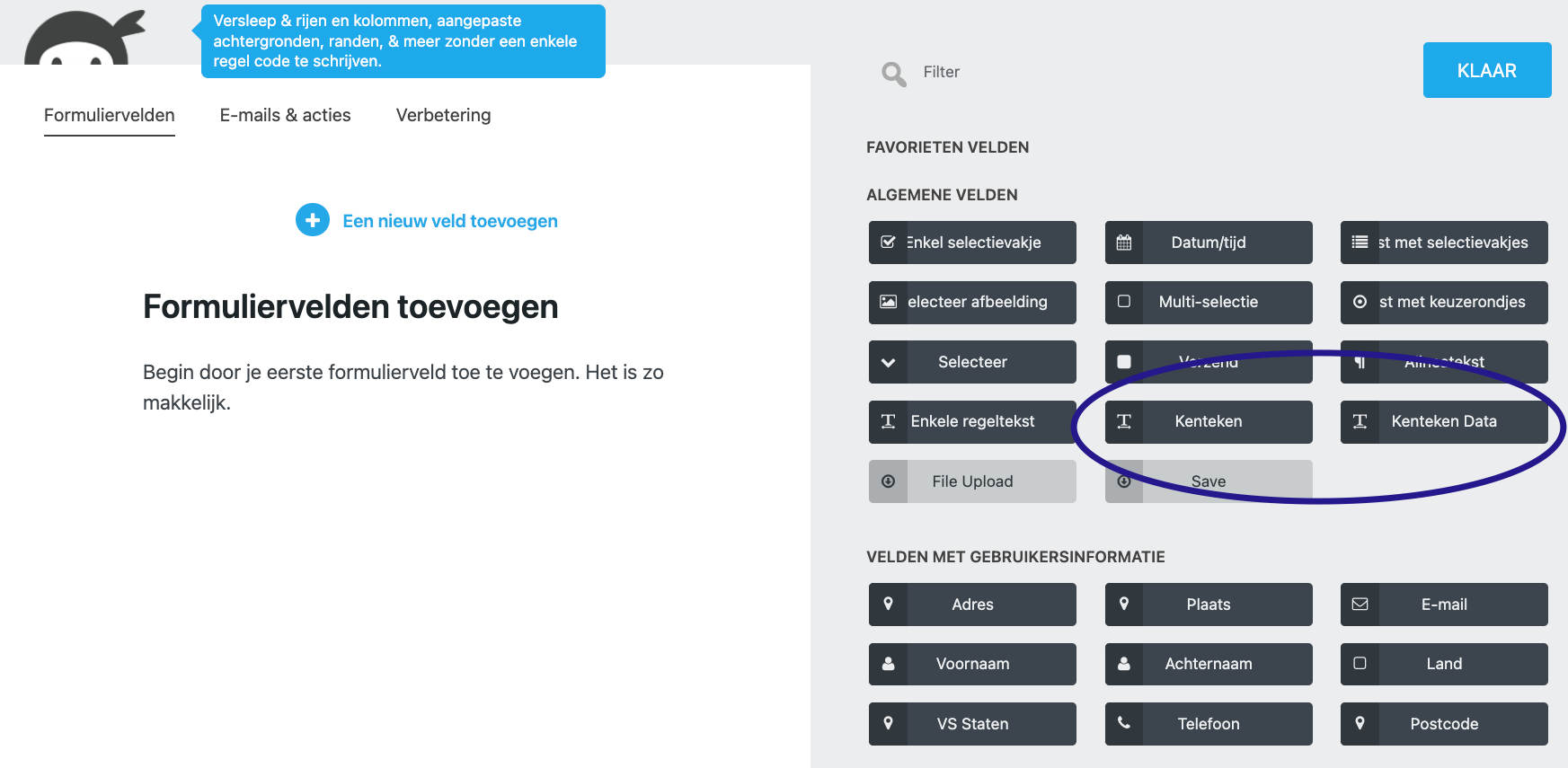Click the text icon on Kenteken field
1568x768 pixels.
(x=1124, y=421)
